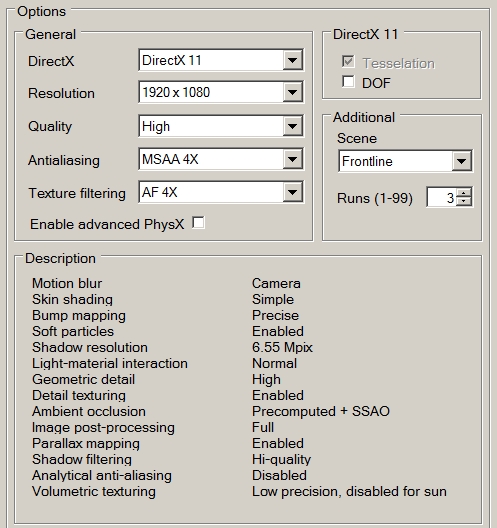Screen dimensions: 497x528
Task: Click the '6.55 Mpix' shadow resolution value
Action: pyautogui.click(x=283, y=348)
